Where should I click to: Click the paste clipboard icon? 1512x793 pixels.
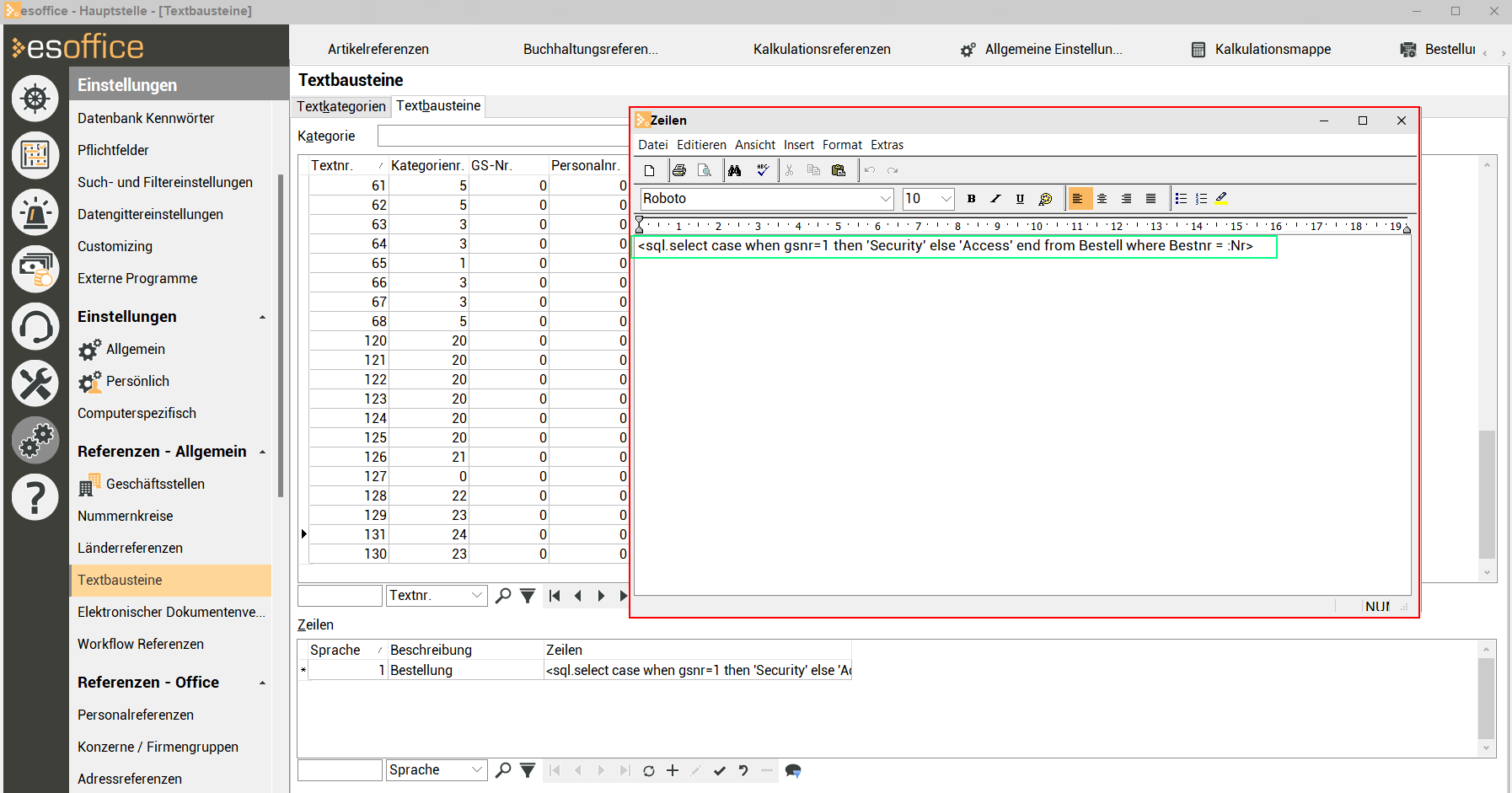[x=839, y=170]
